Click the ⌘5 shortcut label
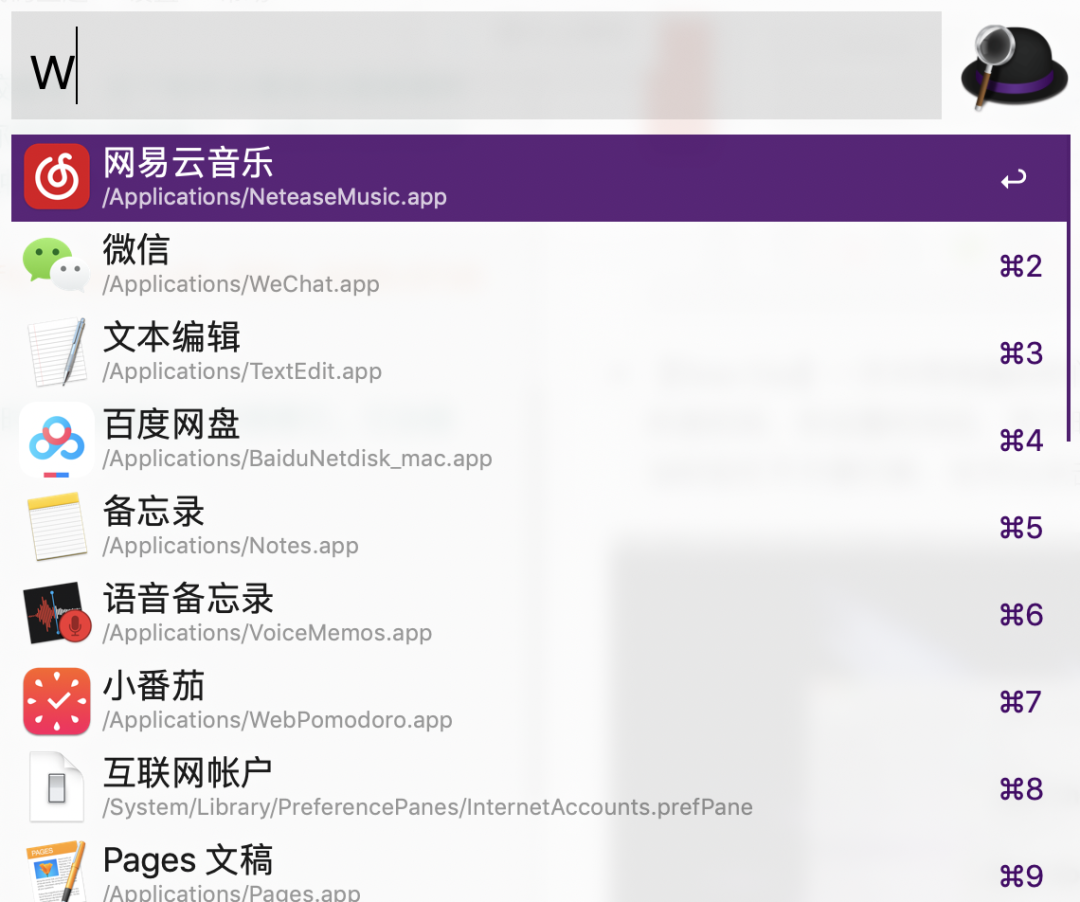Image resolution: width=1080 pixels, height=902 pixels. click(x=1021, y=528)
